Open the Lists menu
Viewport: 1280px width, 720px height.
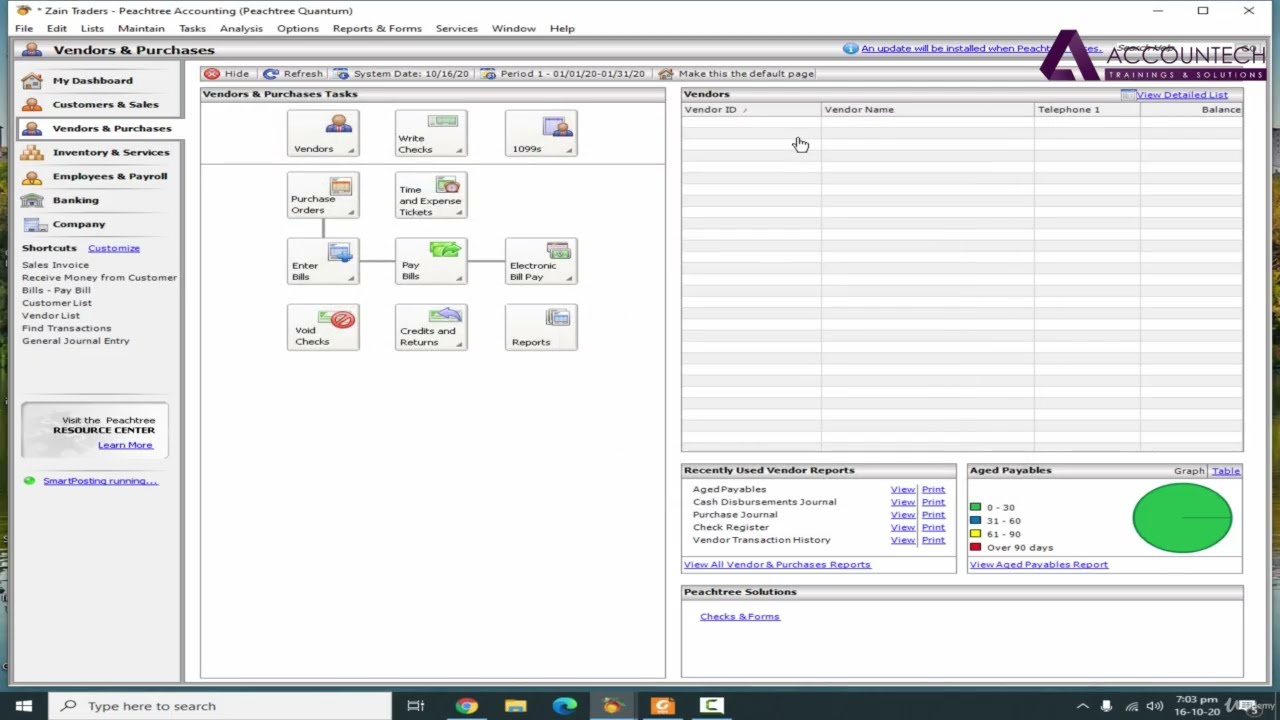(x=92, y=28)
